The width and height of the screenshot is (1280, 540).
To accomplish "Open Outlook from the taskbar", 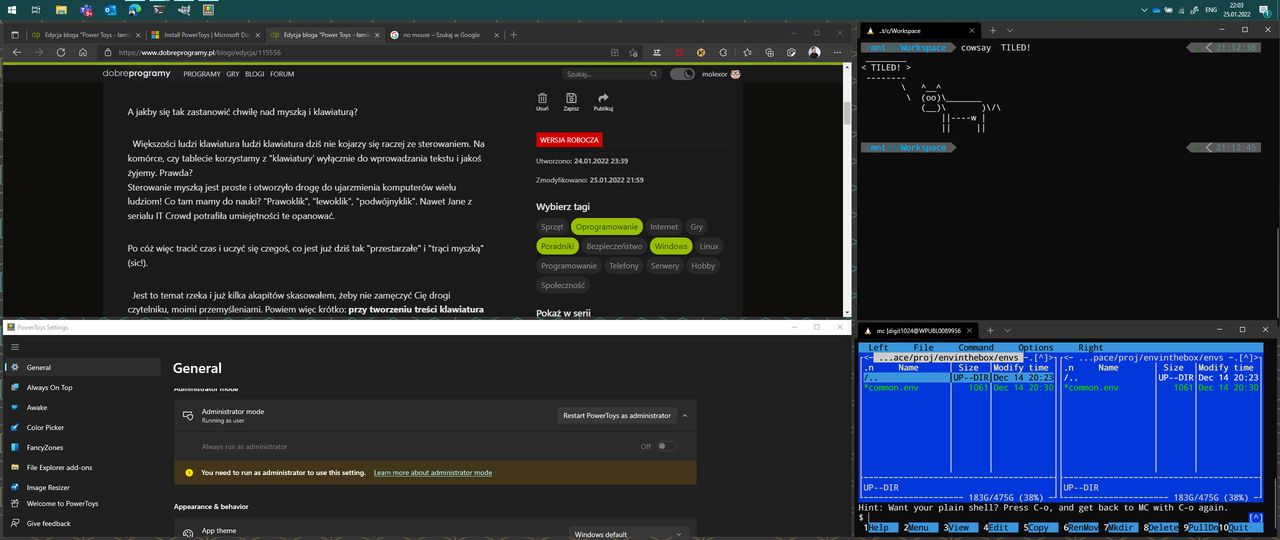I will tap(109, 9).
